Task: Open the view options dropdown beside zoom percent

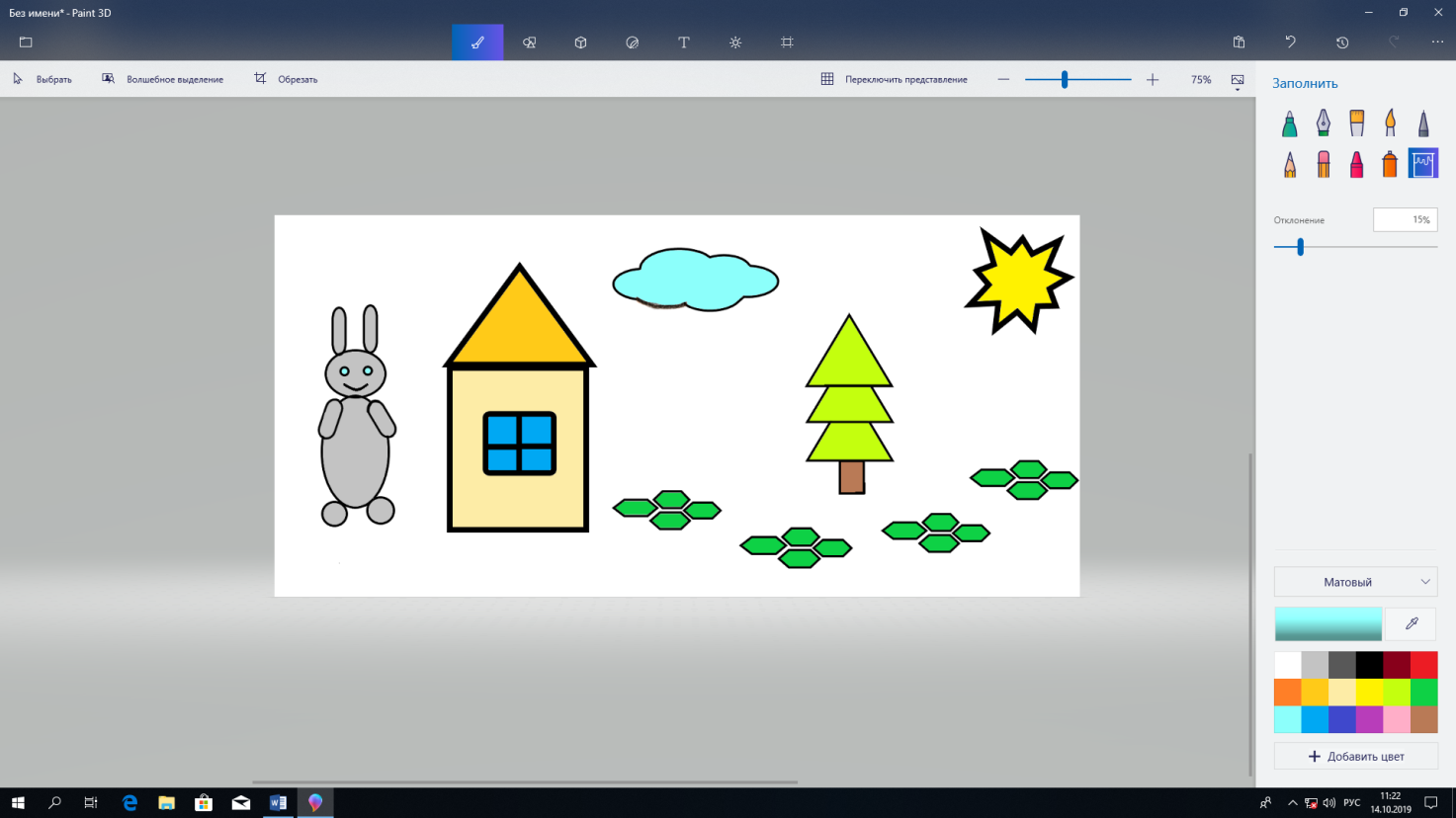Action: [1237, 81]
